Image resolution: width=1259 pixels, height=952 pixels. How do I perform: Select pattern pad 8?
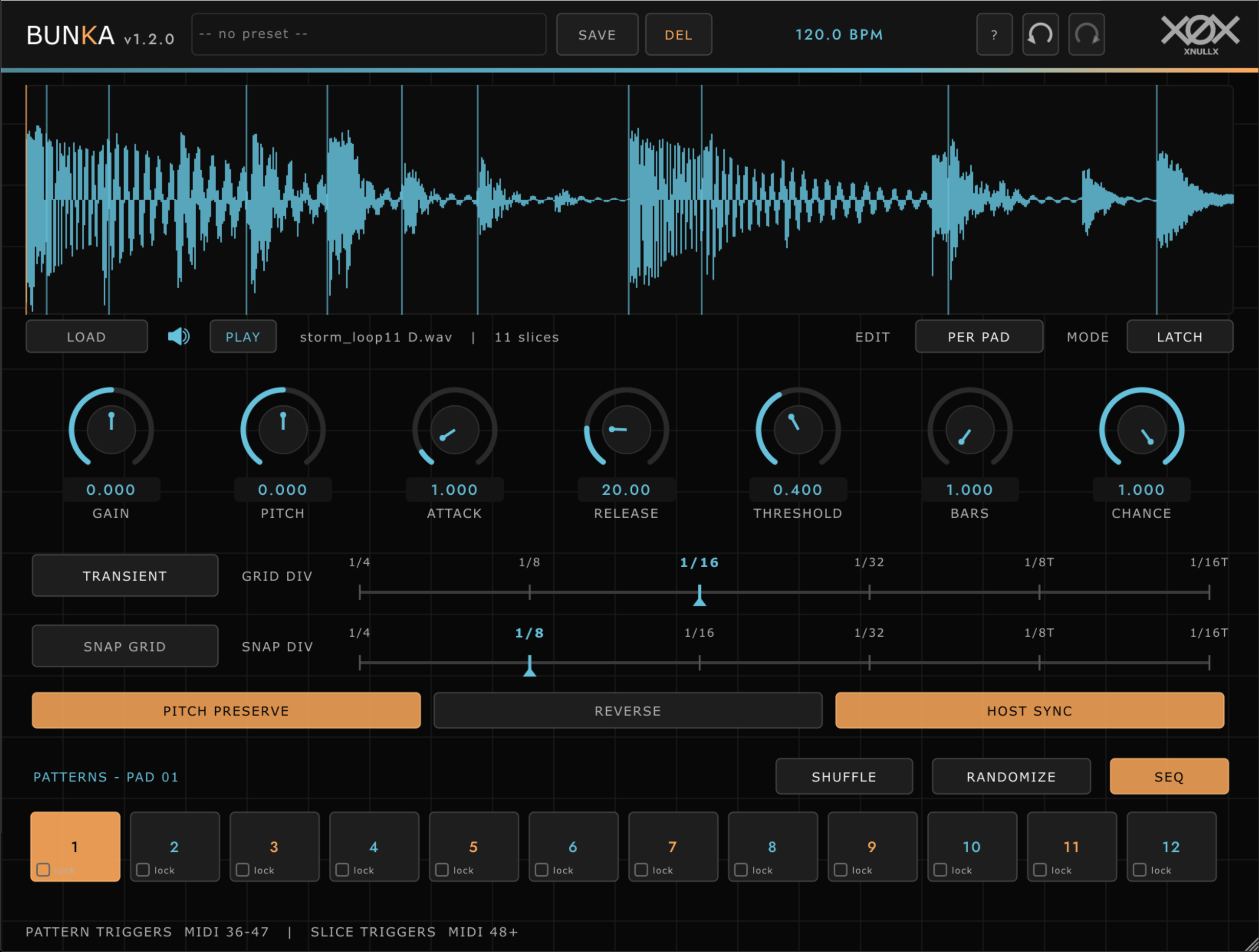[x=772, y=846]
